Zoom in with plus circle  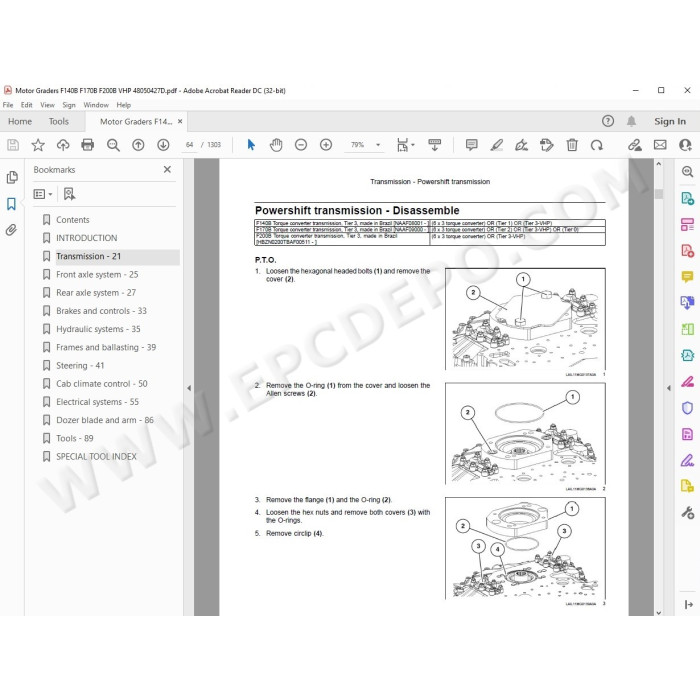click(x=326, y=145)
